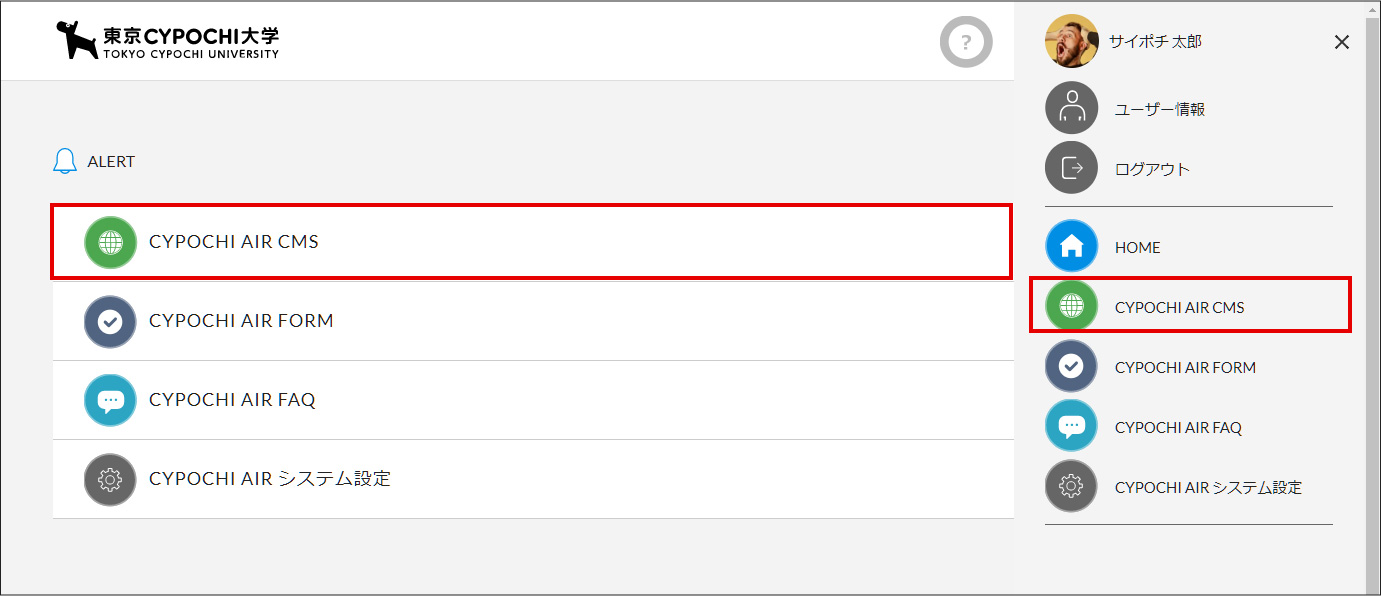The width and height of the screenshot is (1381, 596).
Task: Click the side panel green globe icon
Action: click(1071, 306)
